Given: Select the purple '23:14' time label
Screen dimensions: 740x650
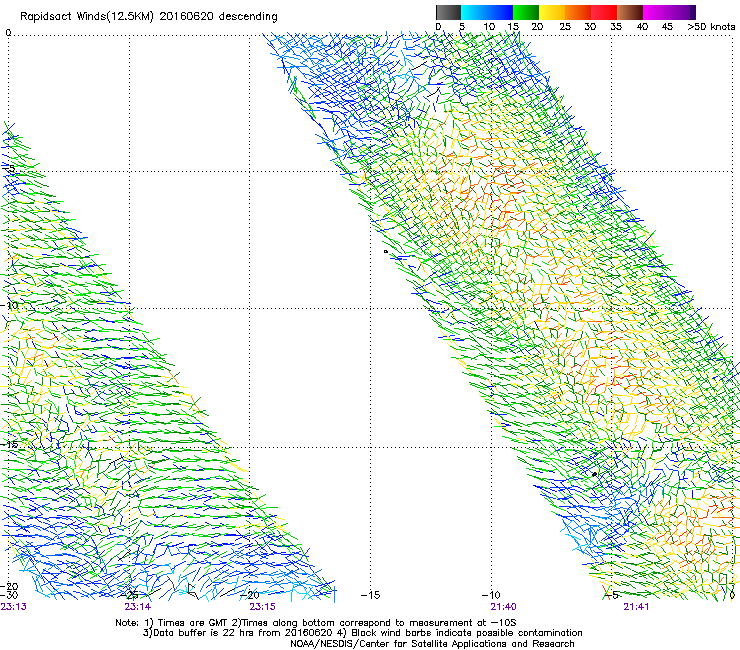Looking at the screenshot, I should tap(137, 607).
